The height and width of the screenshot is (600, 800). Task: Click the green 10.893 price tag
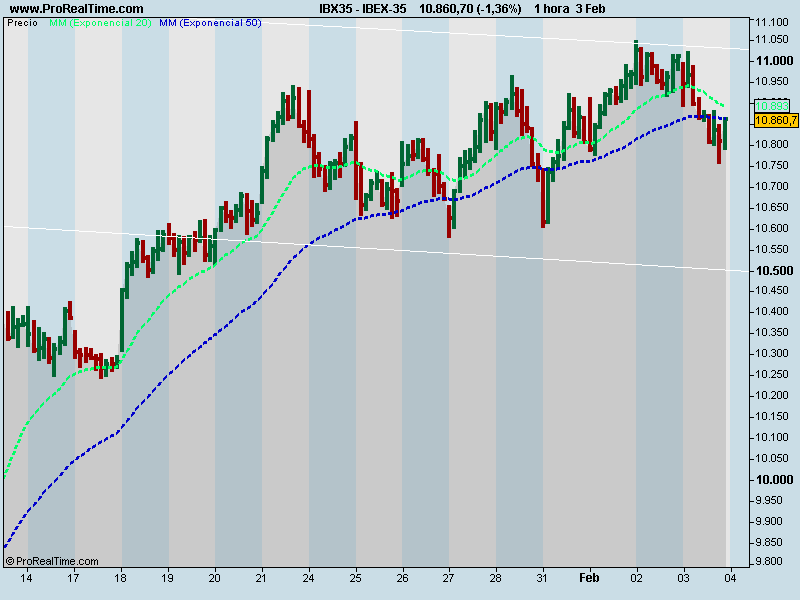click(x=772, y=106)
